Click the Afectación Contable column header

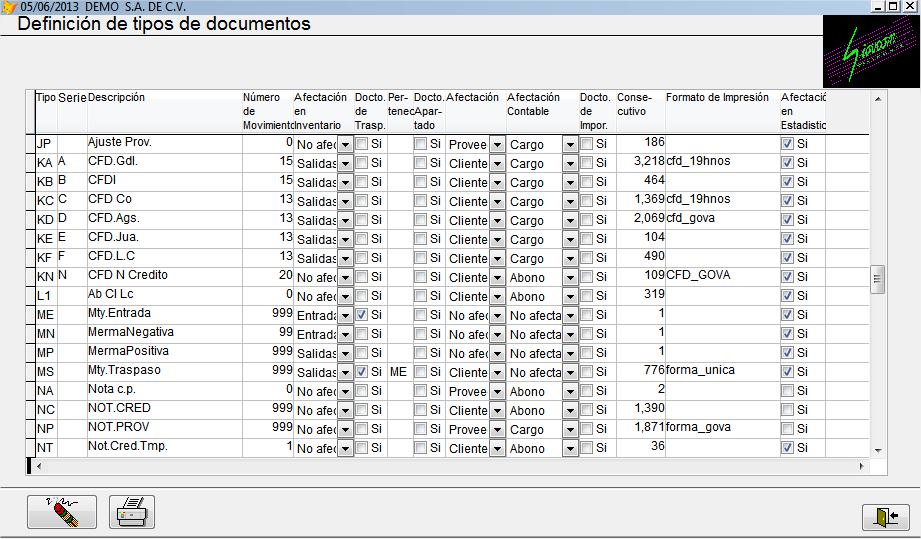pos(542,112)
